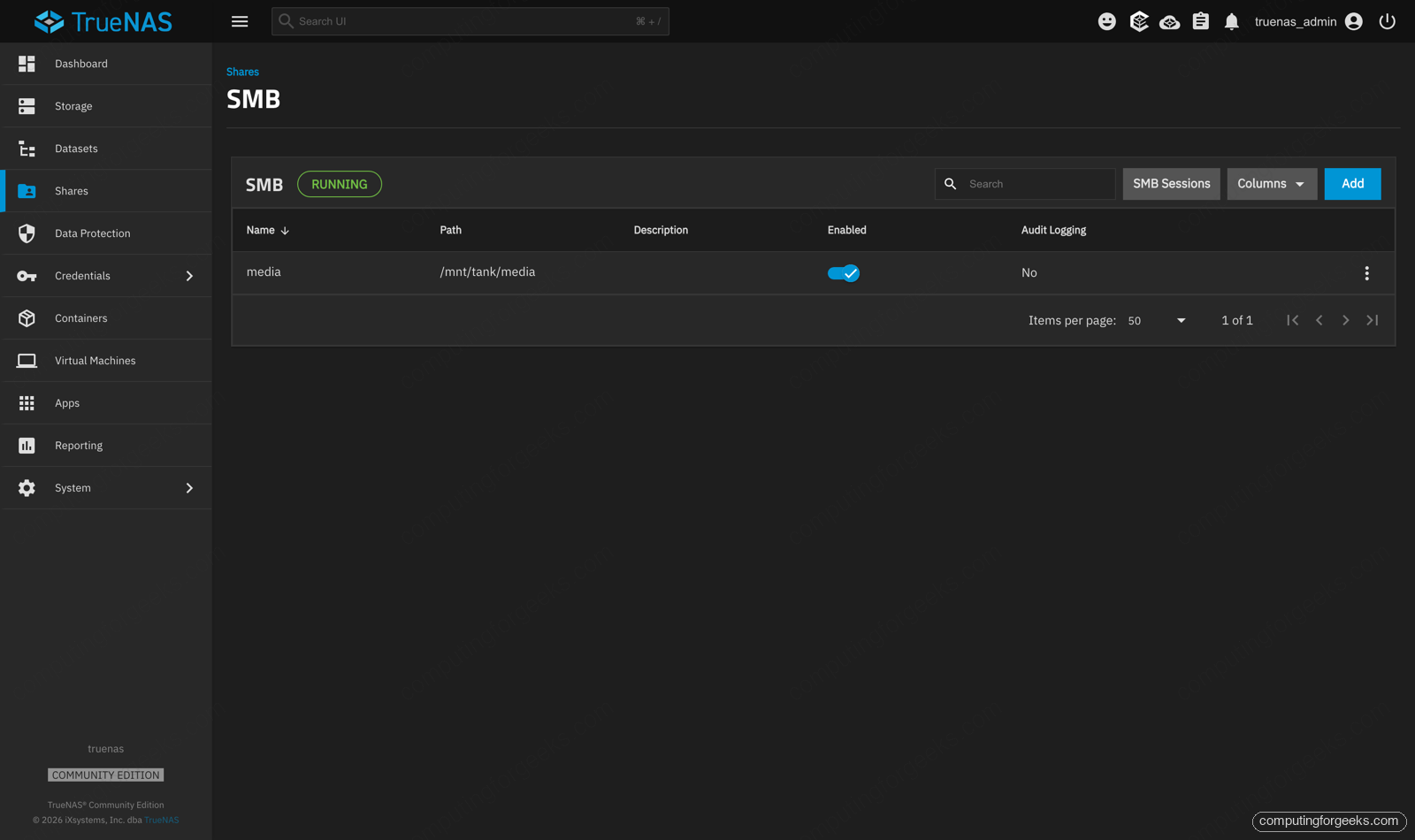
Task: Focus the SMB table search field
Action: coord(1025,184)
